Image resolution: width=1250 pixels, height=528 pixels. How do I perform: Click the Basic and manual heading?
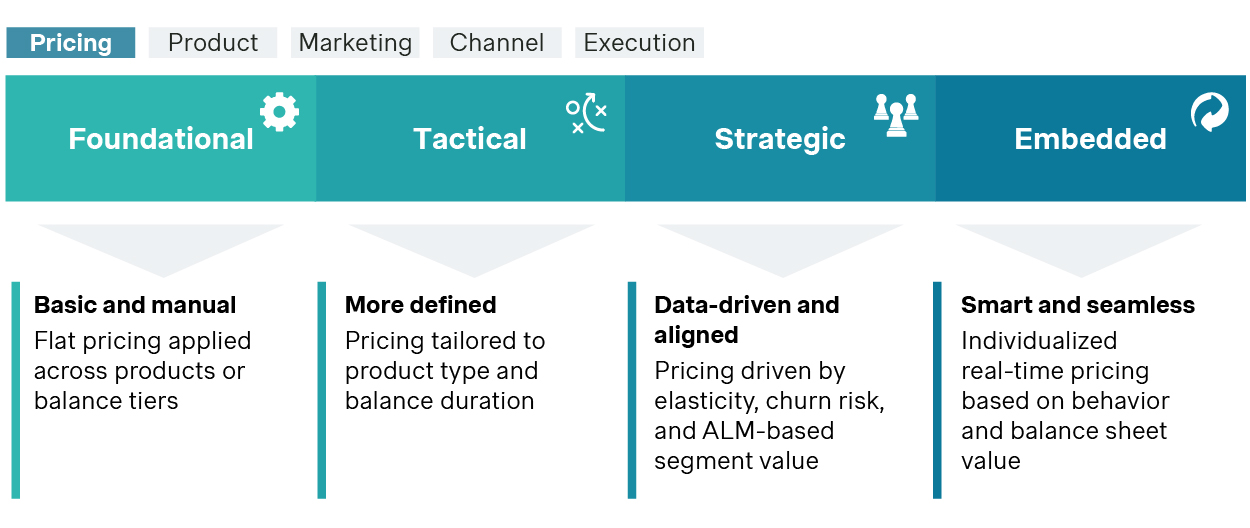point(135,305)
